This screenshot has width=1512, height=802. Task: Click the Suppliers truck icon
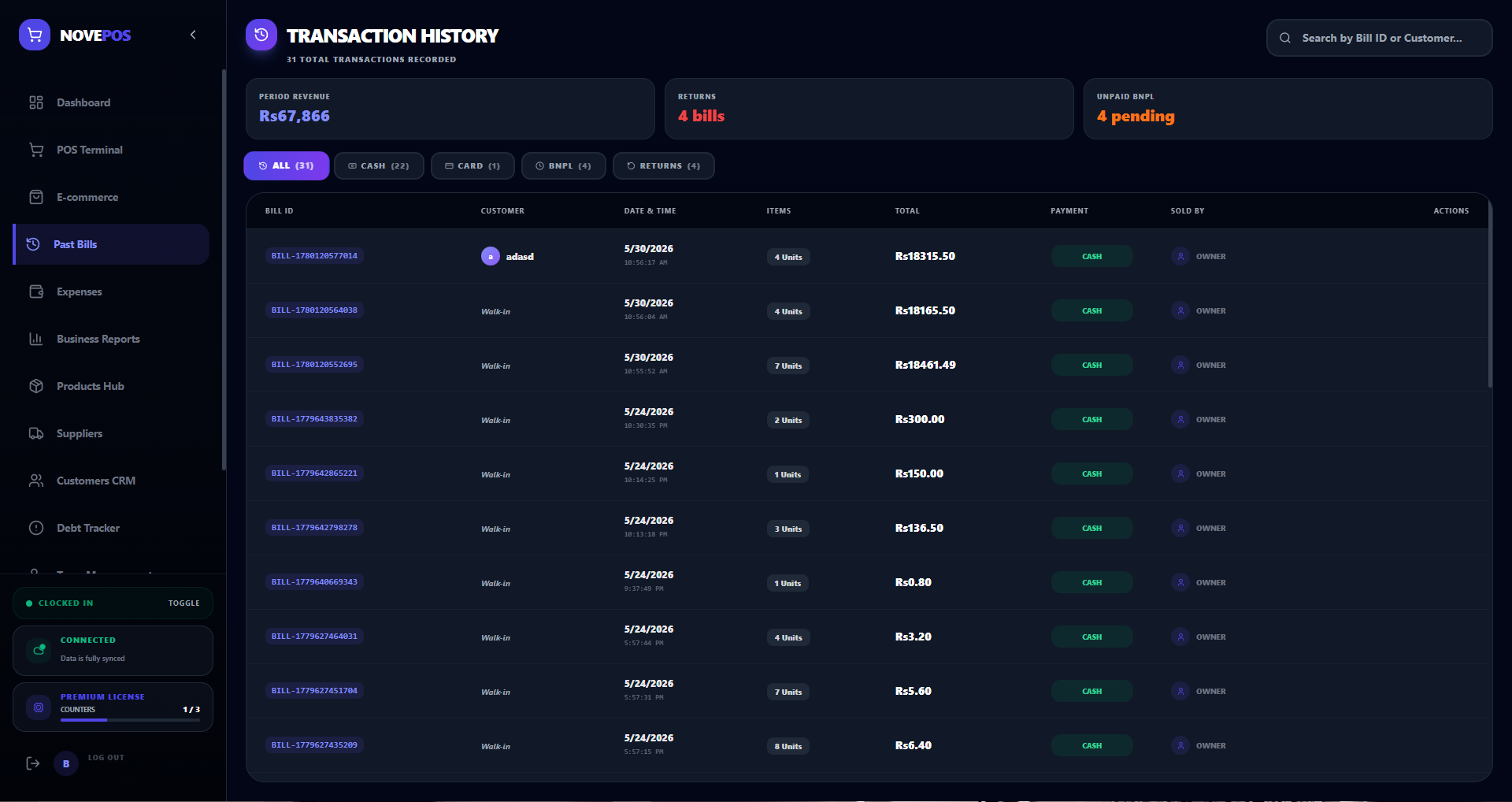36,433
